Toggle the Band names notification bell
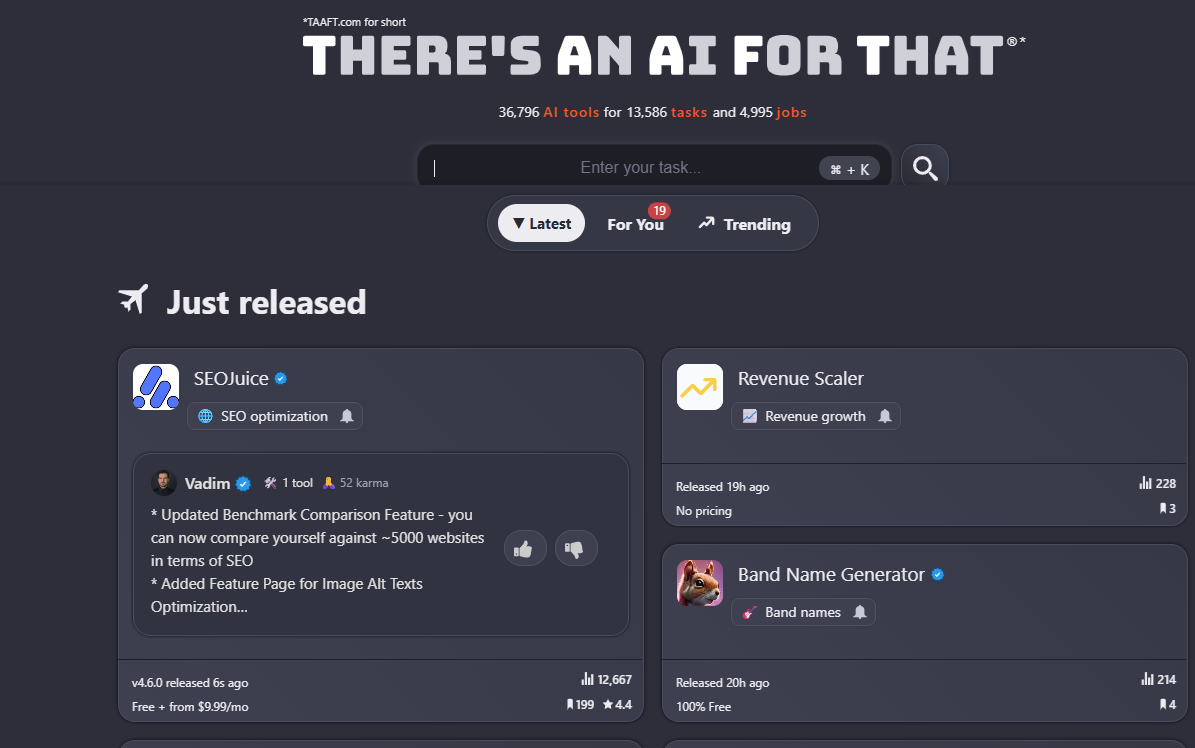 pos(860,612)
